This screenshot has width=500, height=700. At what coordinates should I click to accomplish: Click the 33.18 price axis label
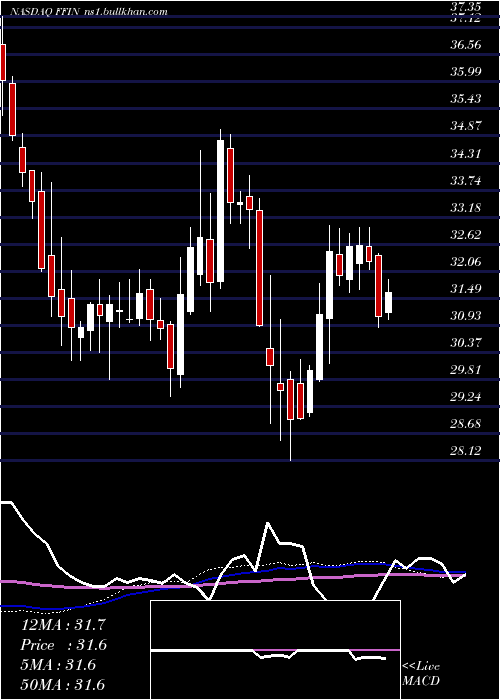click(x=466, y=208)
